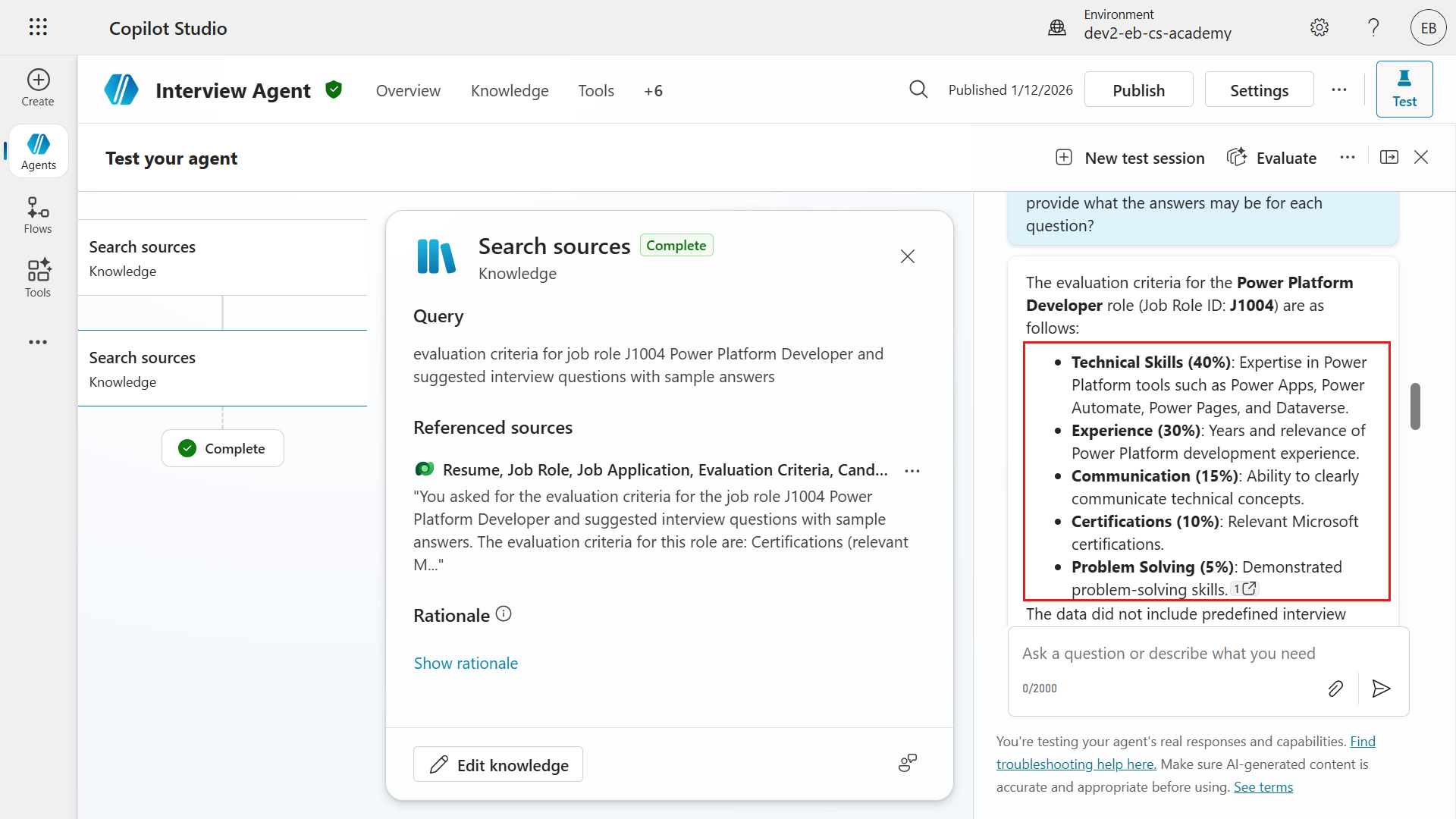This screenshot has height=819, width=1456.
Task: Click Show rationale link
Action: click(466, 663)
